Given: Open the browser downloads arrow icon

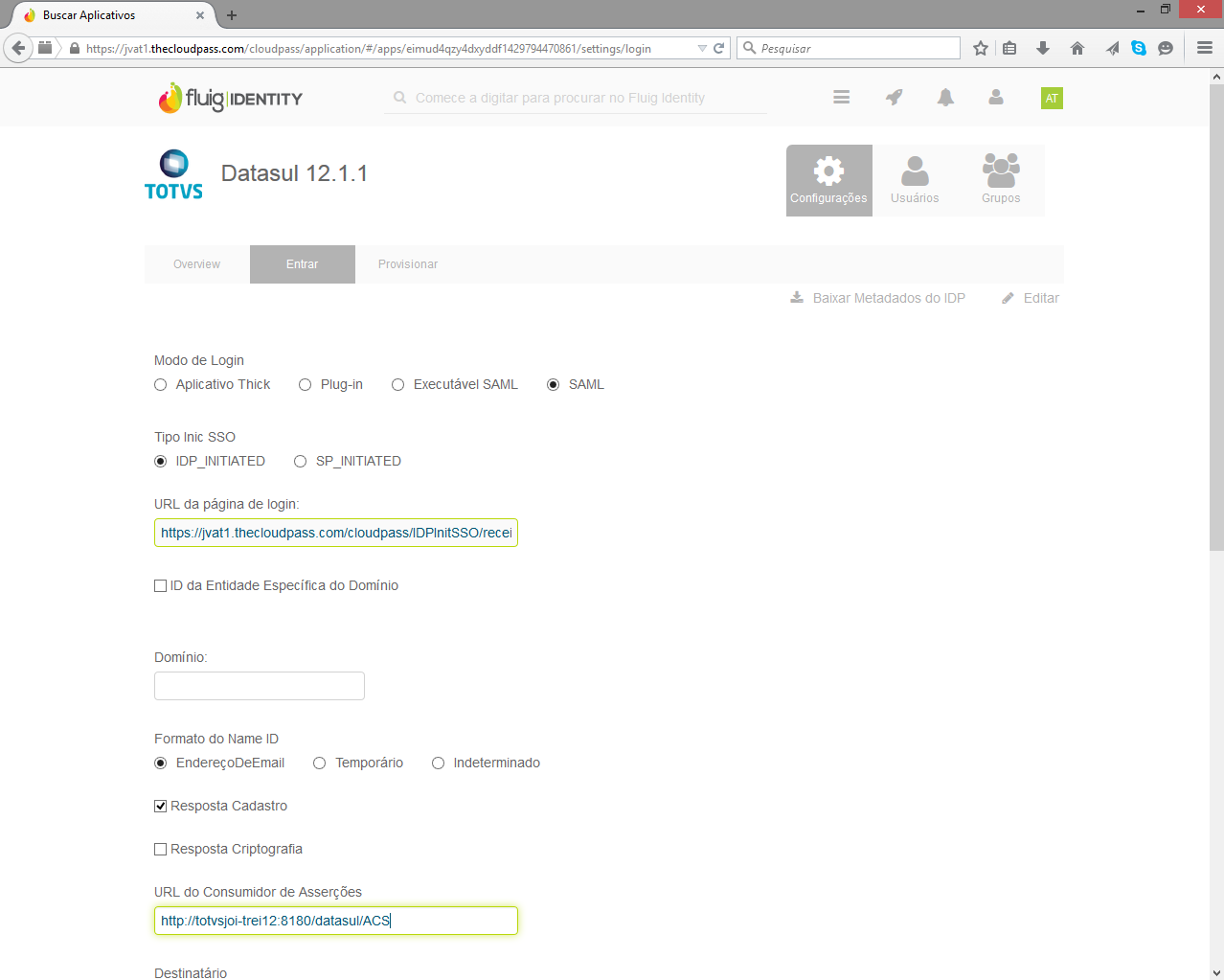Looking at the screenshot, I should tap(1043, 48).
